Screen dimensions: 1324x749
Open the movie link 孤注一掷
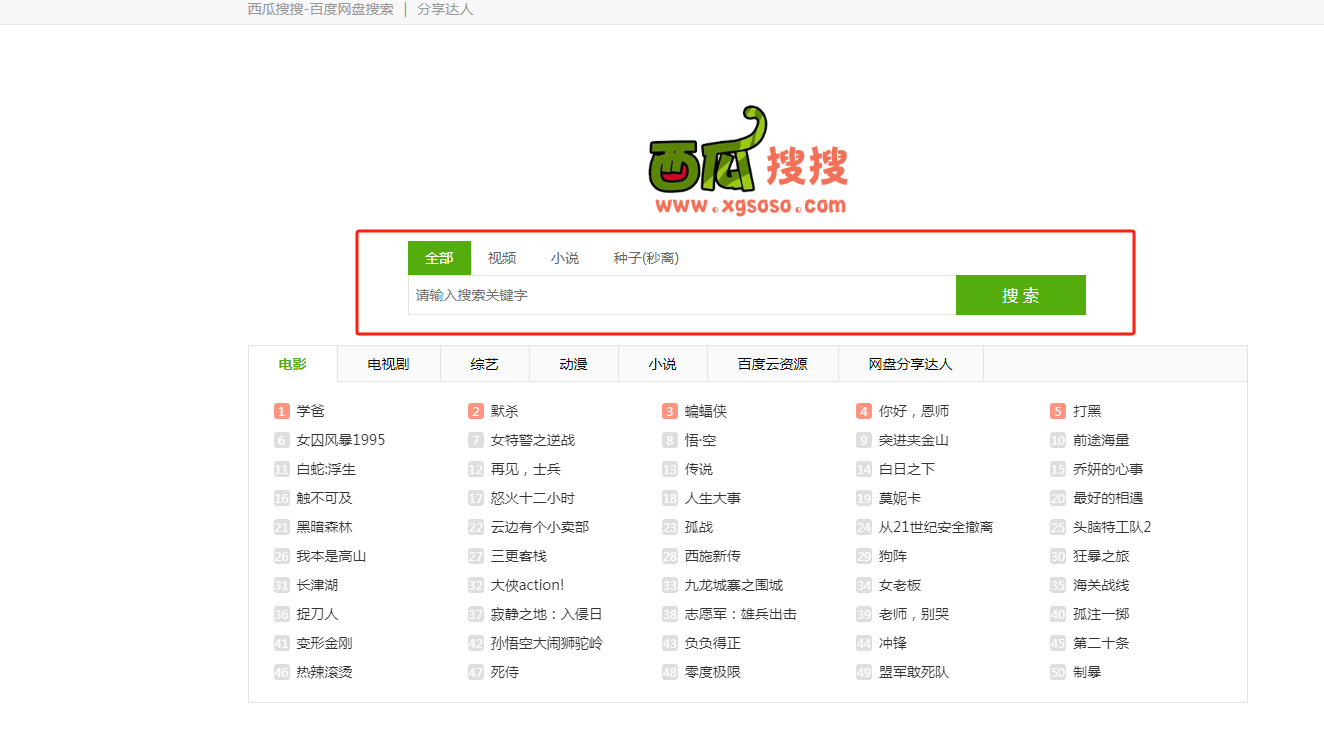1101,614
